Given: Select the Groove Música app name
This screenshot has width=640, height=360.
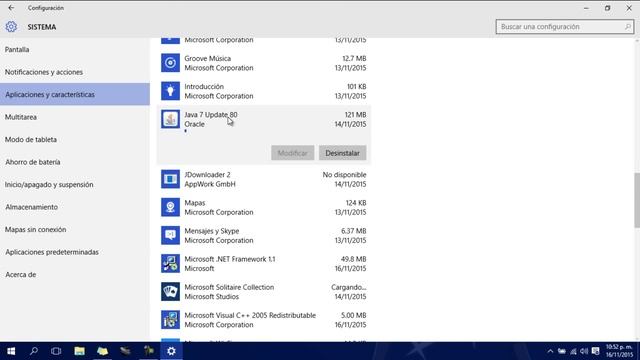Looking at the screenshot, I should click(x=207, y=58).
